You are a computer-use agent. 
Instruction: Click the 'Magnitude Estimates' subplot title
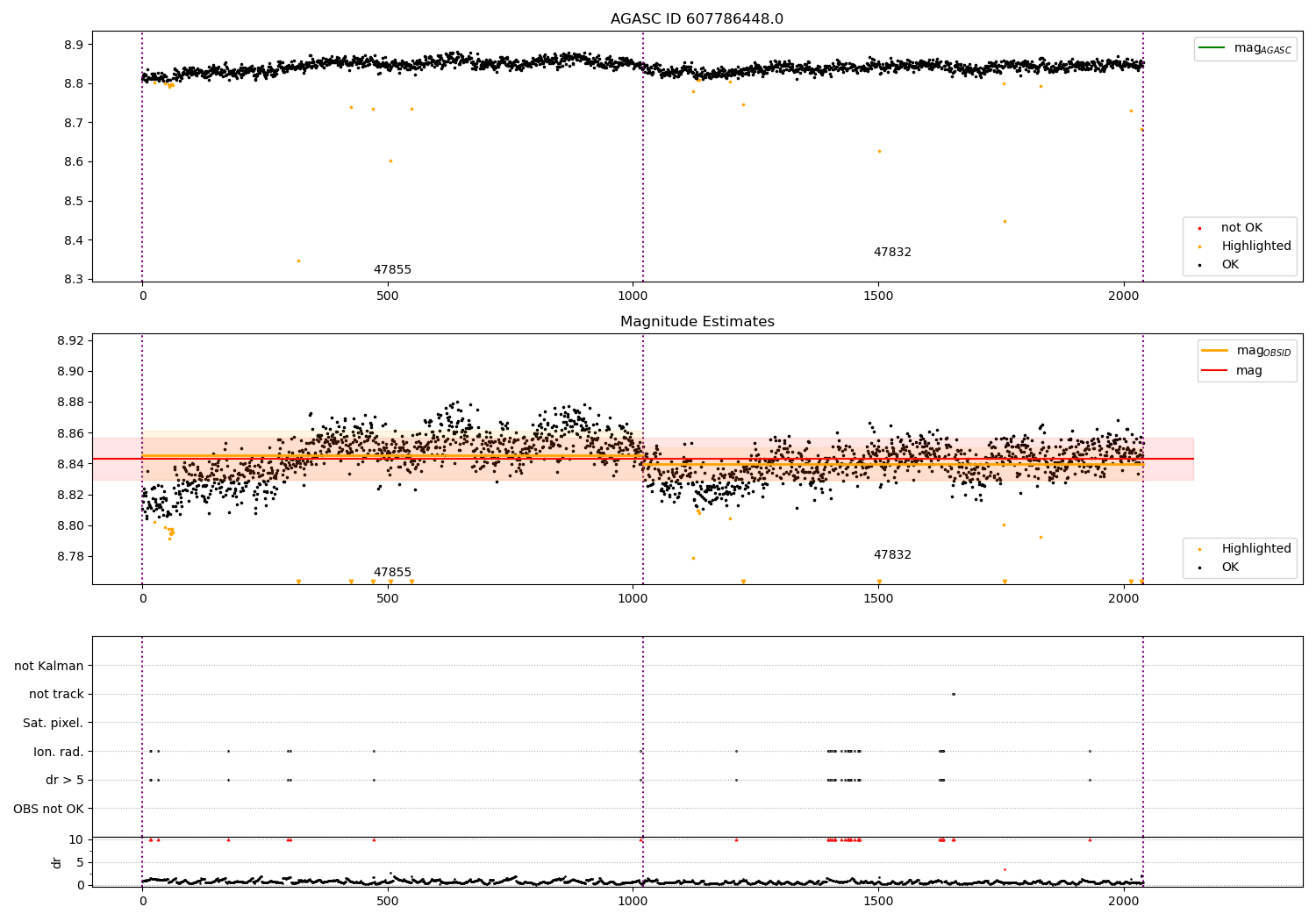click(697, 322)
